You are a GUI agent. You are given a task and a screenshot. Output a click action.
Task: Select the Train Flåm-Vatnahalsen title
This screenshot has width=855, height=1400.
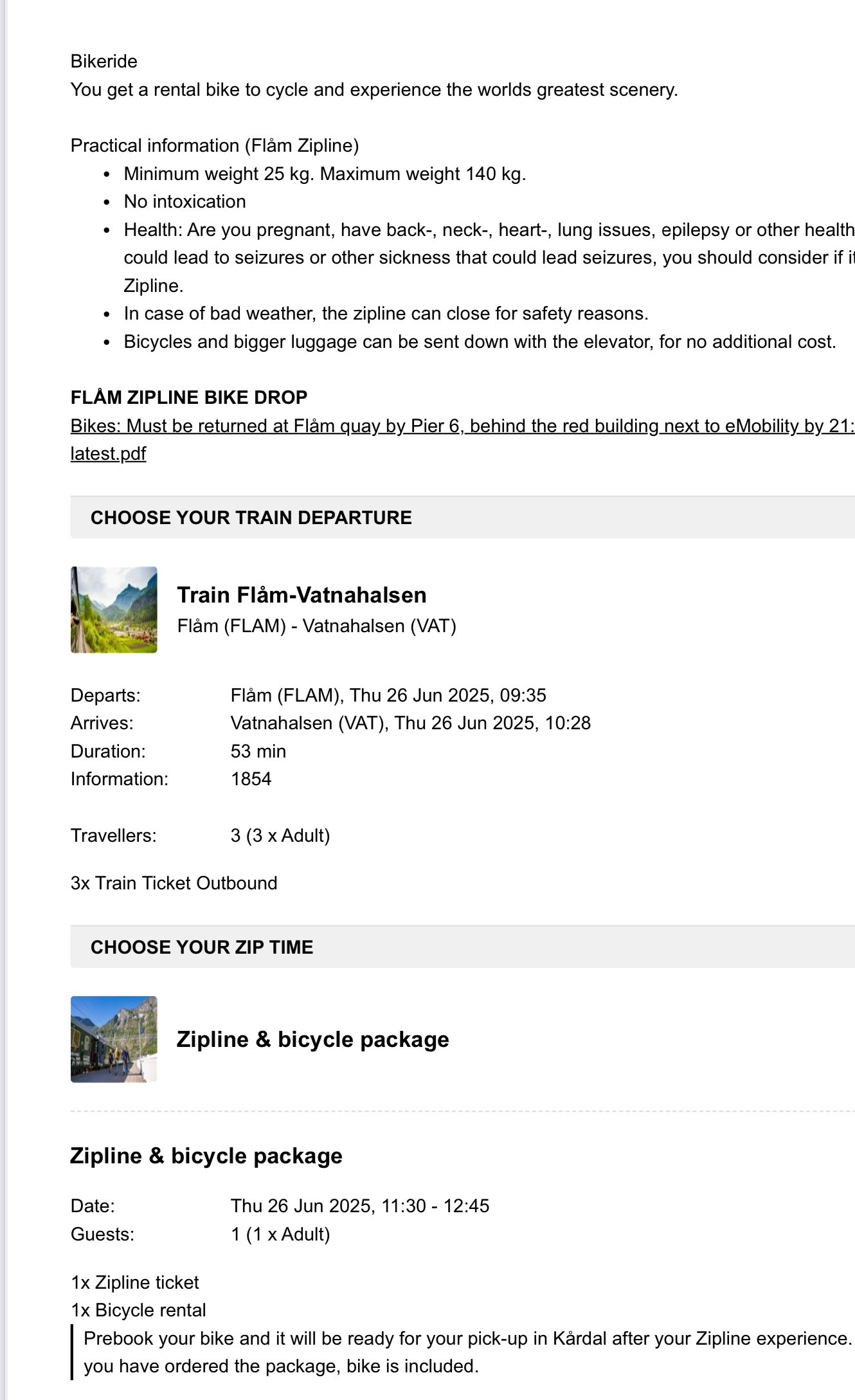tap(301, 595)
